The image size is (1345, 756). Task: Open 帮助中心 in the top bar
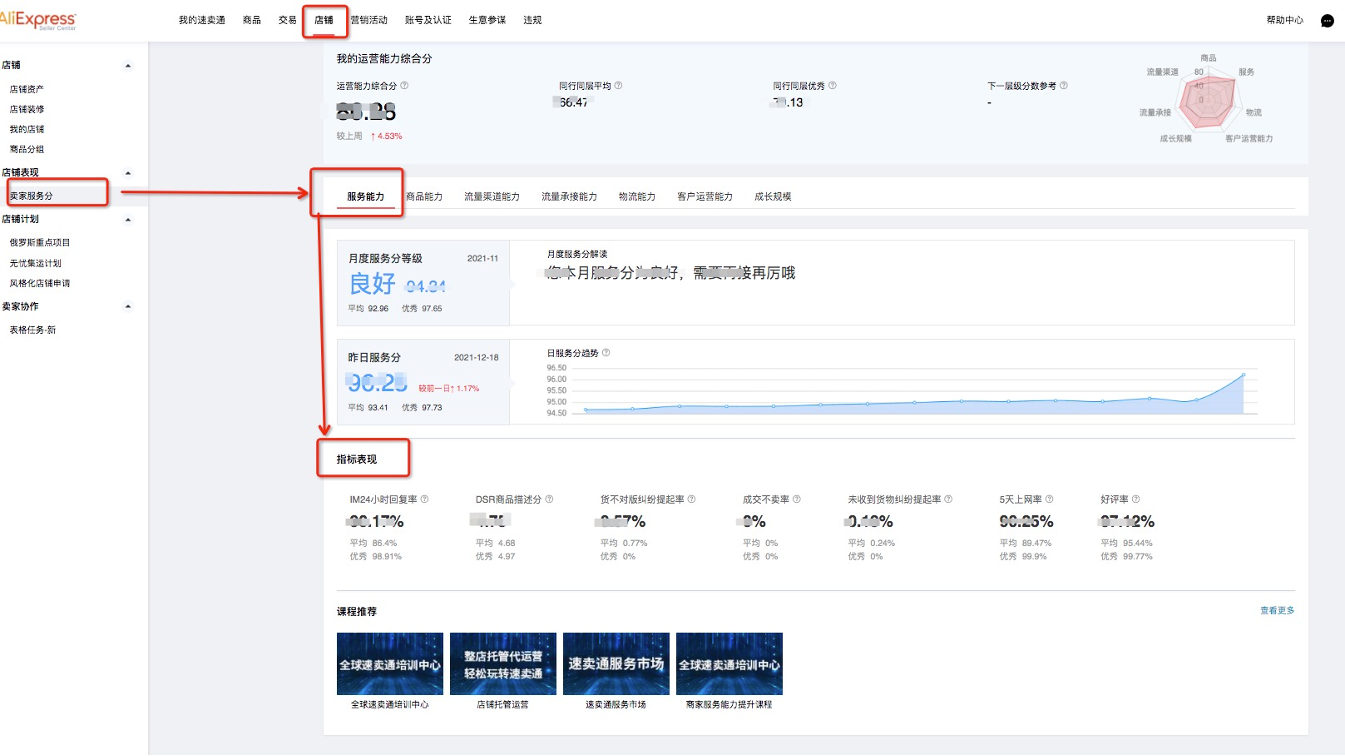tap(1284, 20)
